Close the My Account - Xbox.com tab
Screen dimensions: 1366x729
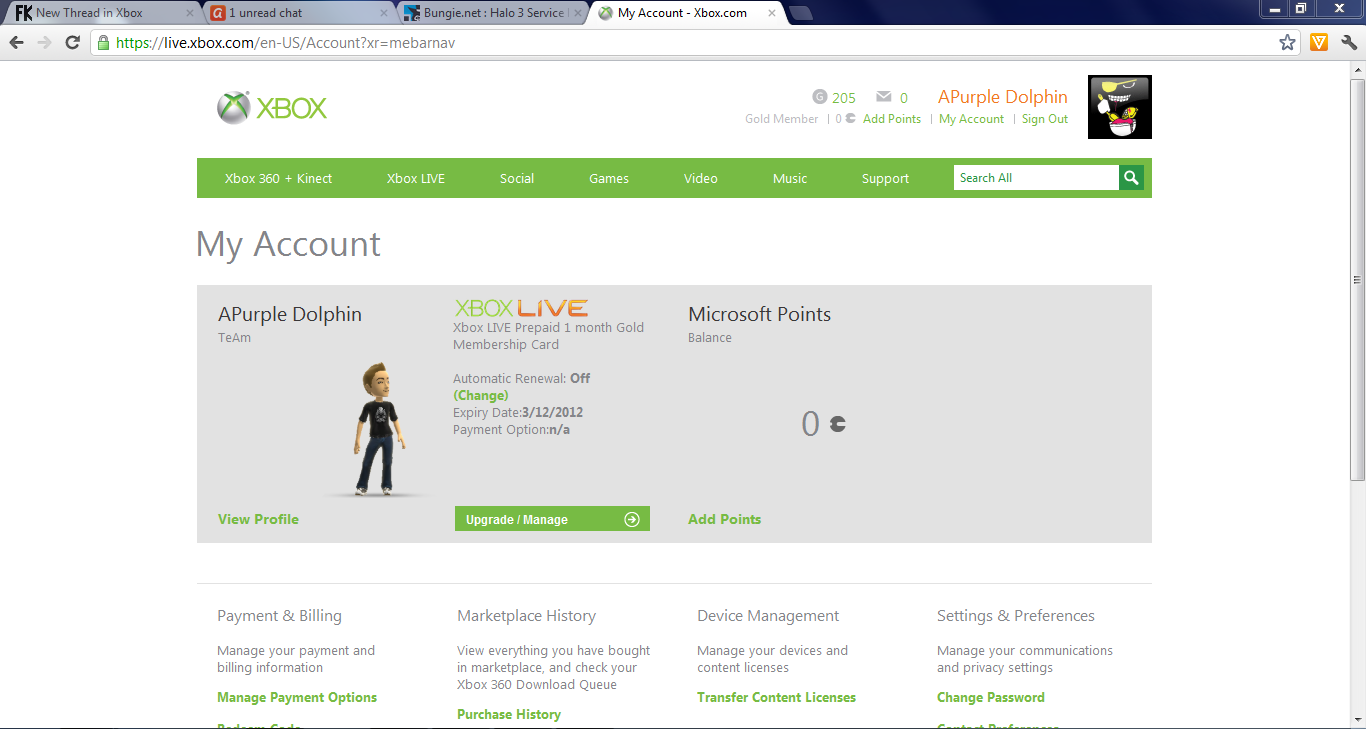tap(771, 13)
